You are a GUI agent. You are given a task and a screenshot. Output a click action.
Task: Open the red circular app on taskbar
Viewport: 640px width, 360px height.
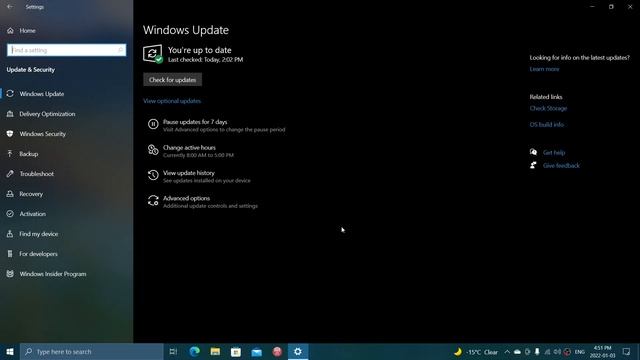click(277, 351)
